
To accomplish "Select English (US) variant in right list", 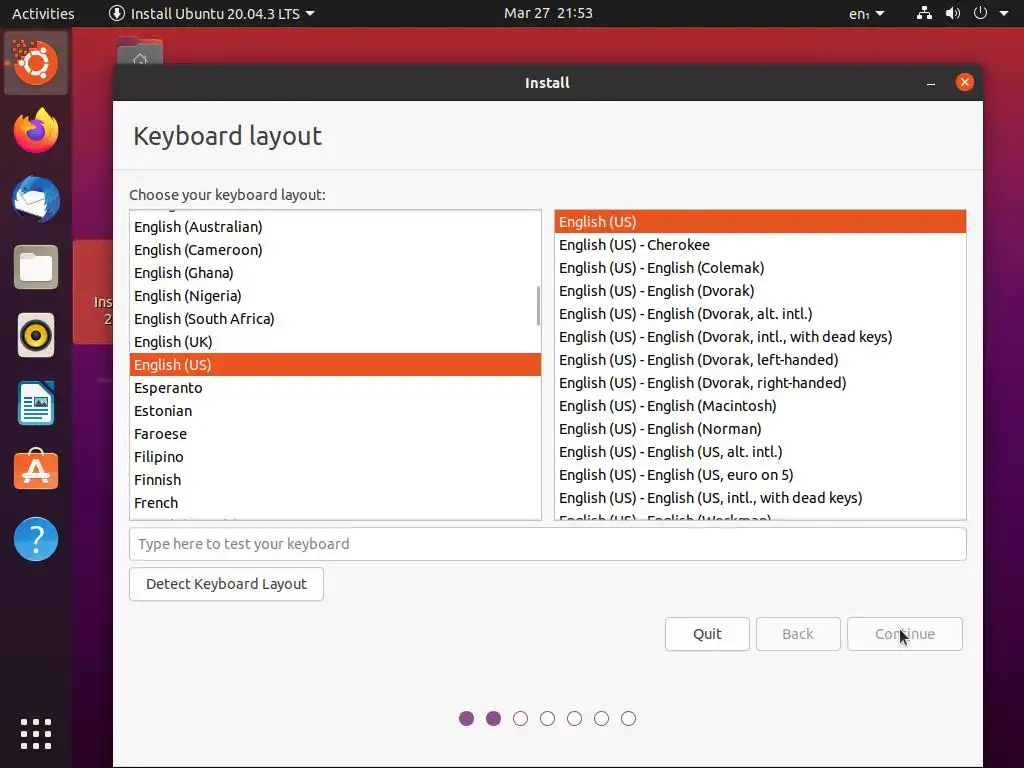I will [760, 221].
